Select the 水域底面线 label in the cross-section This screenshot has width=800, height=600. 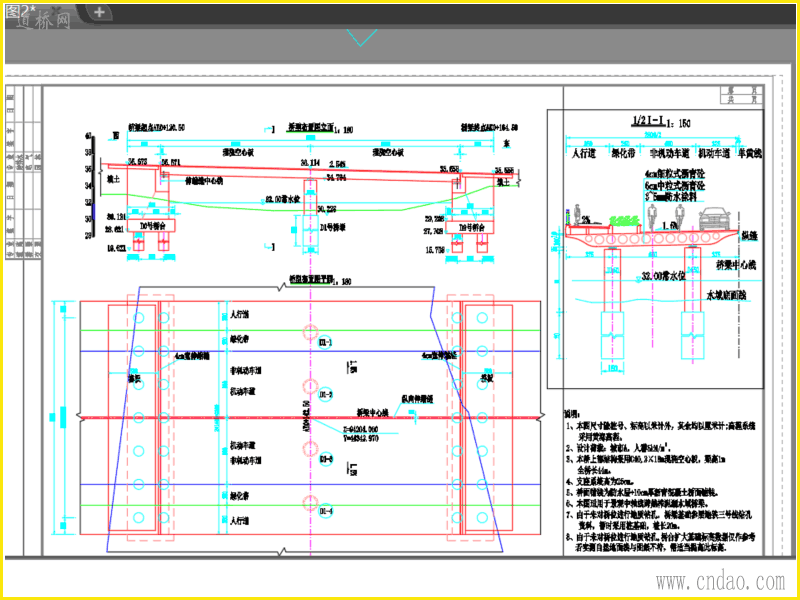(729, 295)
